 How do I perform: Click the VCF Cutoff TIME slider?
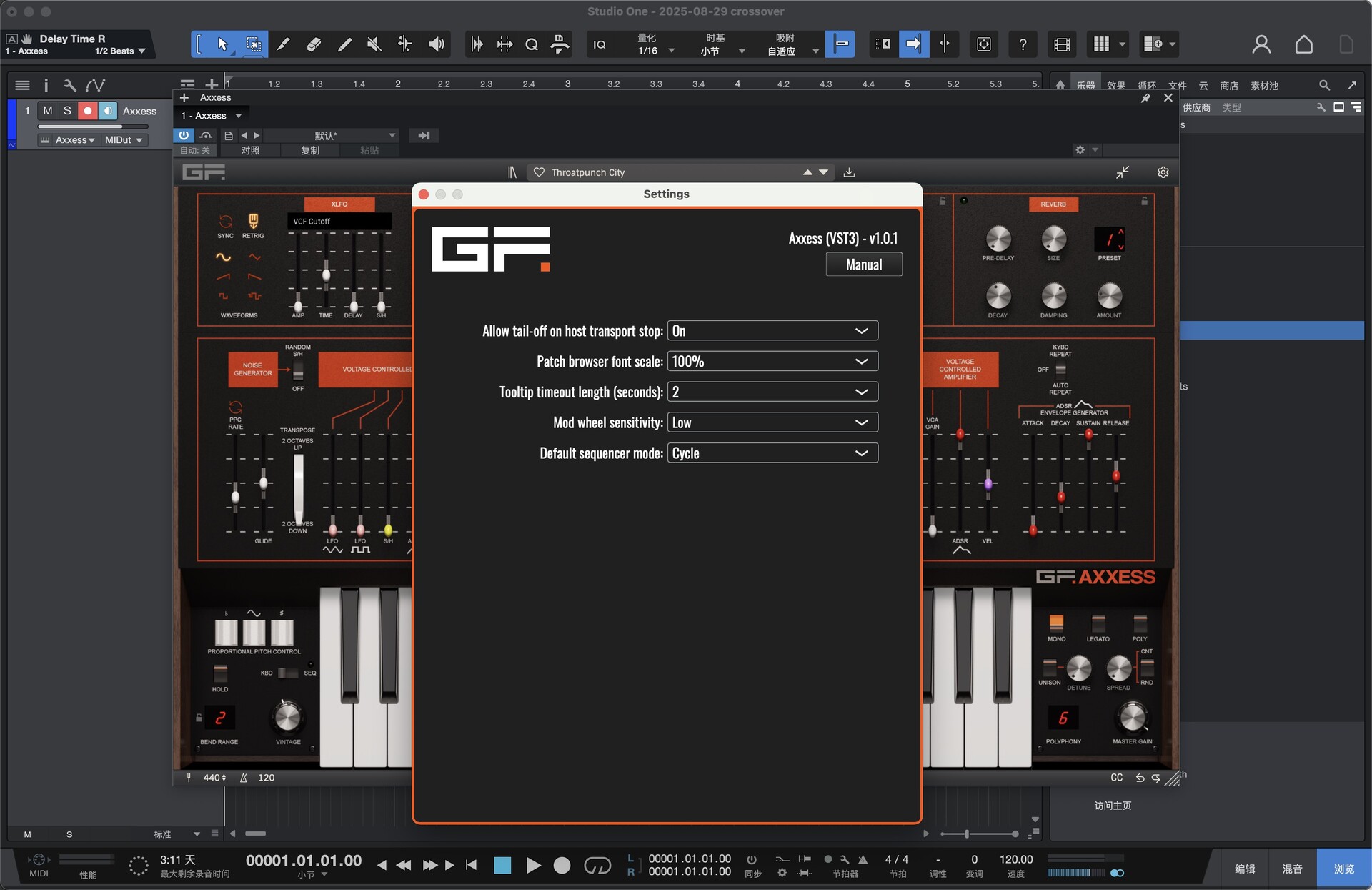click(326, 274)
